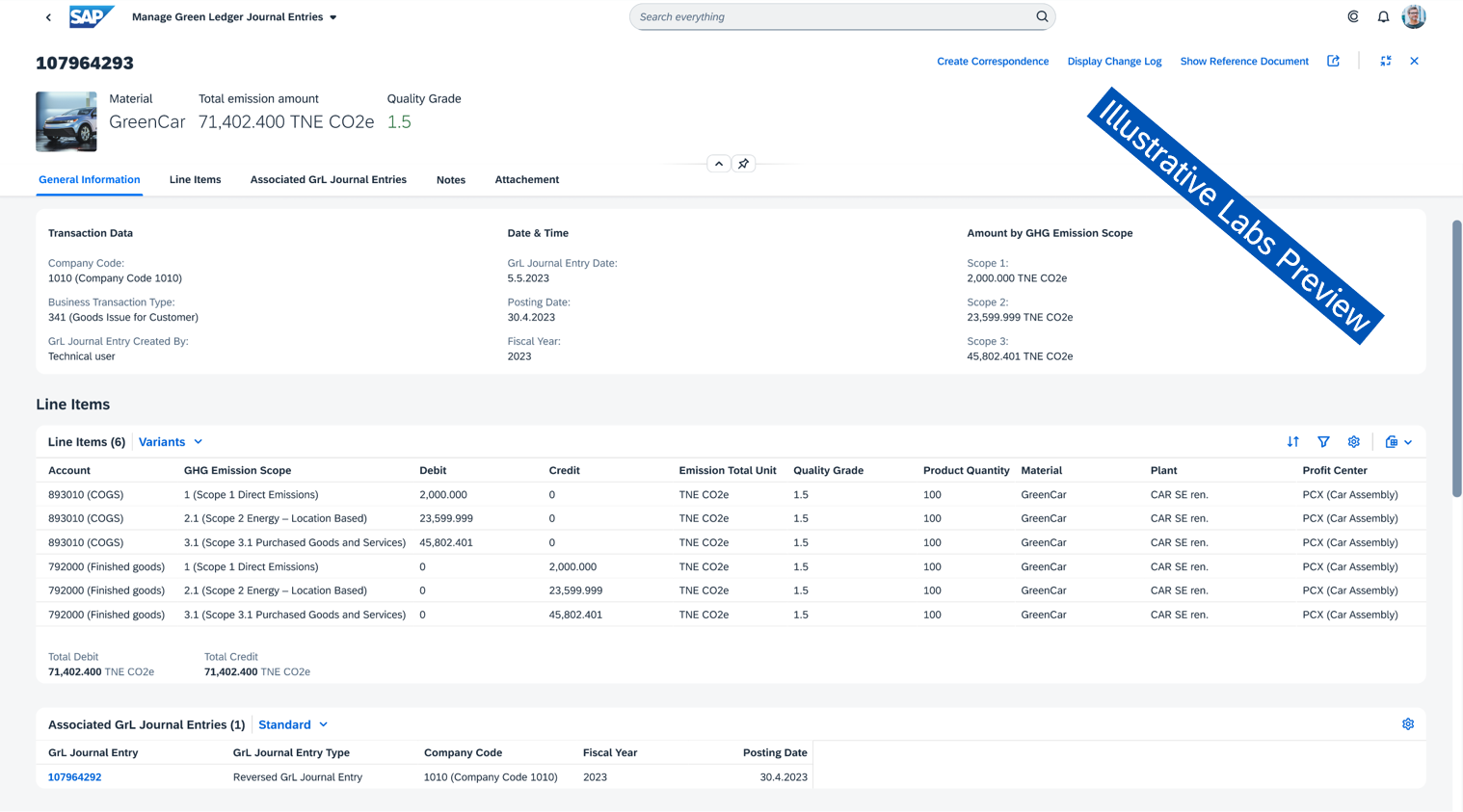Click the Debit column header
The height and width of the screenshot is (812, 1463).
[x=433, y=471]
